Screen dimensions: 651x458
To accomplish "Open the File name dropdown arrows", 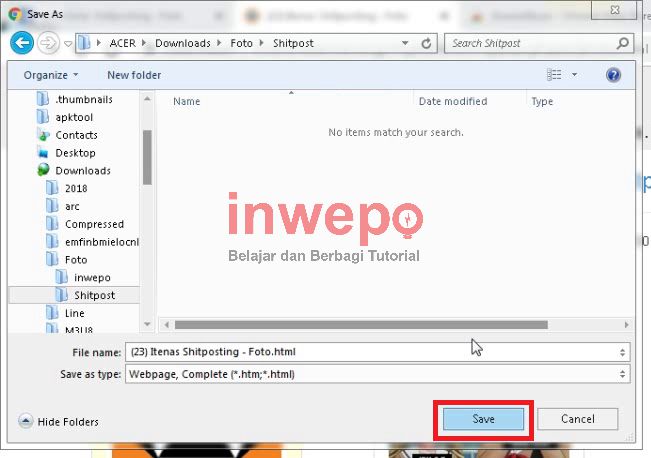I will click(x=622, y=353).
